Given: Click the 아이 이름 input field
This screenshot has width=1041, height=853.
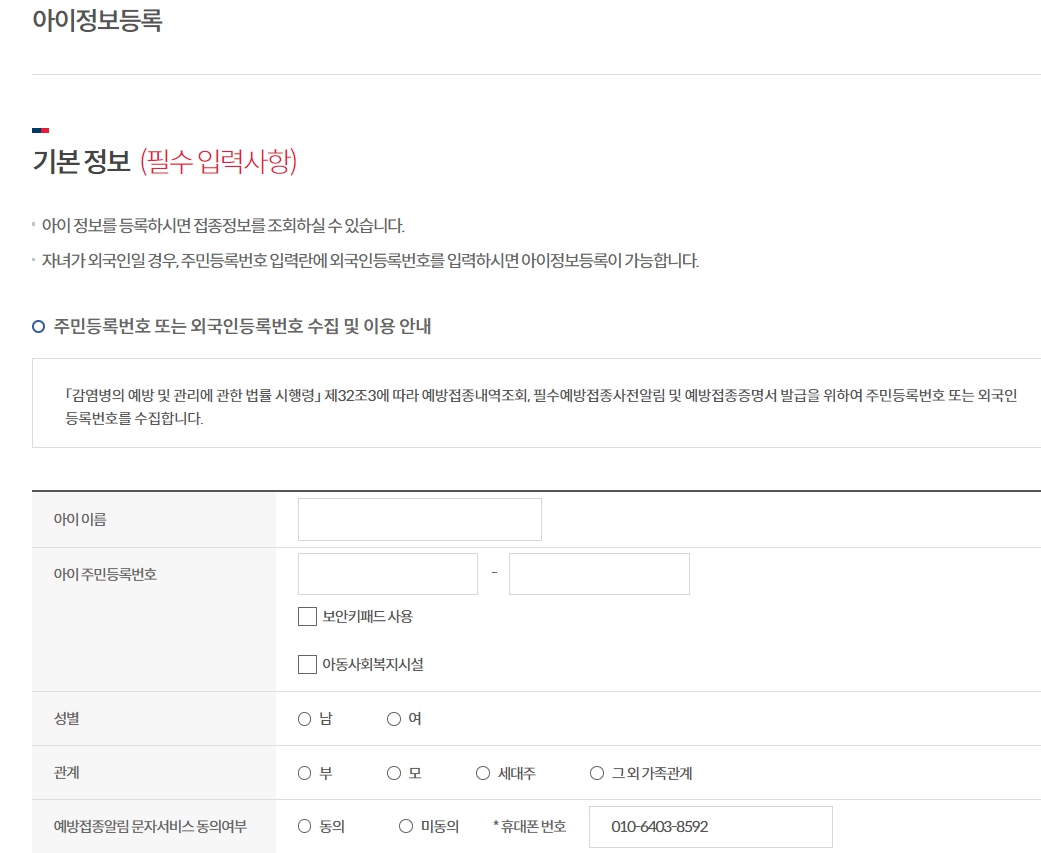Looking at the screenshot, I should click(x=418, y=518).
